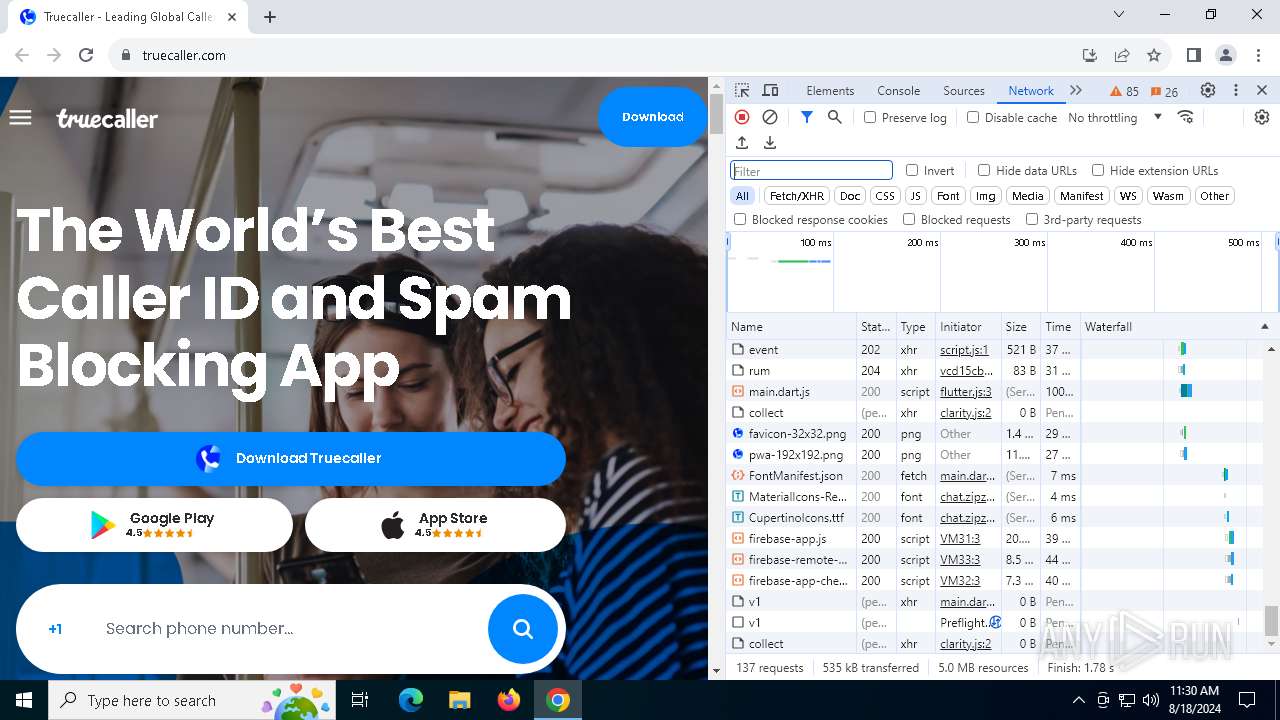The width and height of the screenshot is (1280, 720).
Task: Filter requests by Img
Action: (x=986, y=196)
